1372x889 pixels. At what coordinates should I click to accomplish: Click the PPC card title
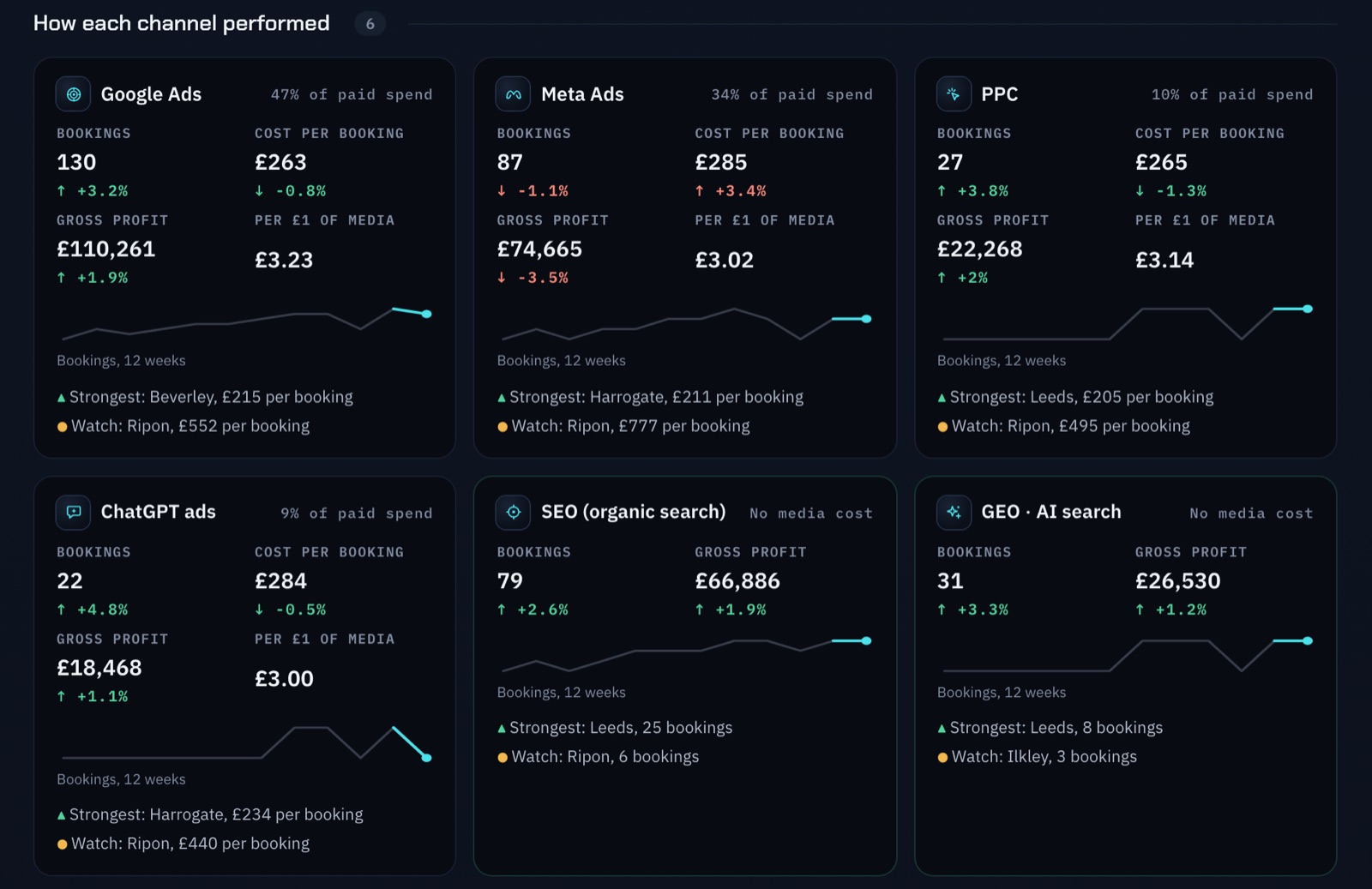click(1000, 94)
